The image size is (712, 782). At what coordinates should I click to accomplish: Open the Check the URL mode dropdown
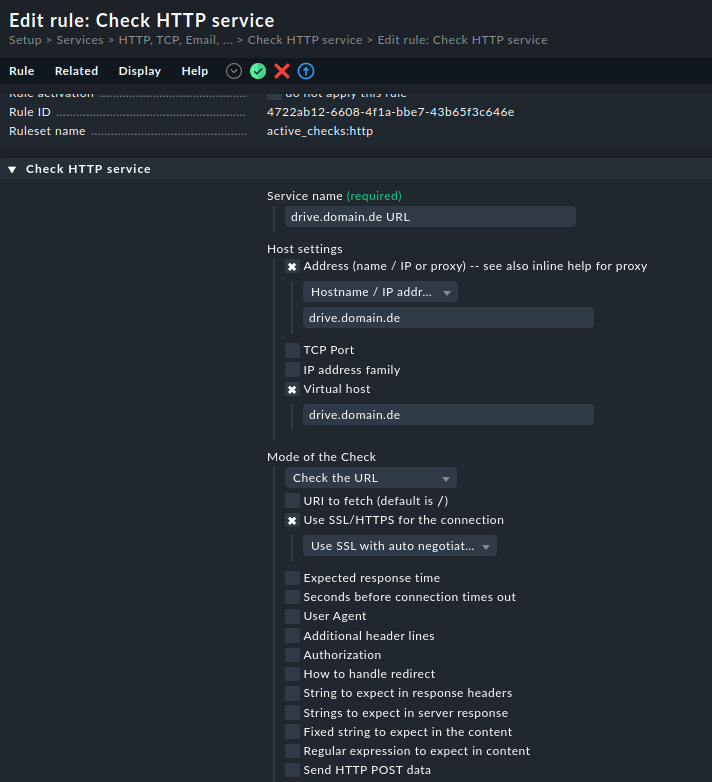coord(370,478)
